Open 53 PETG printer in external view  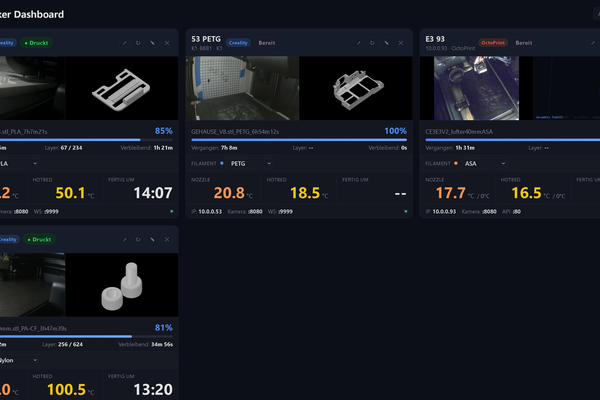(x=359, y=43)
